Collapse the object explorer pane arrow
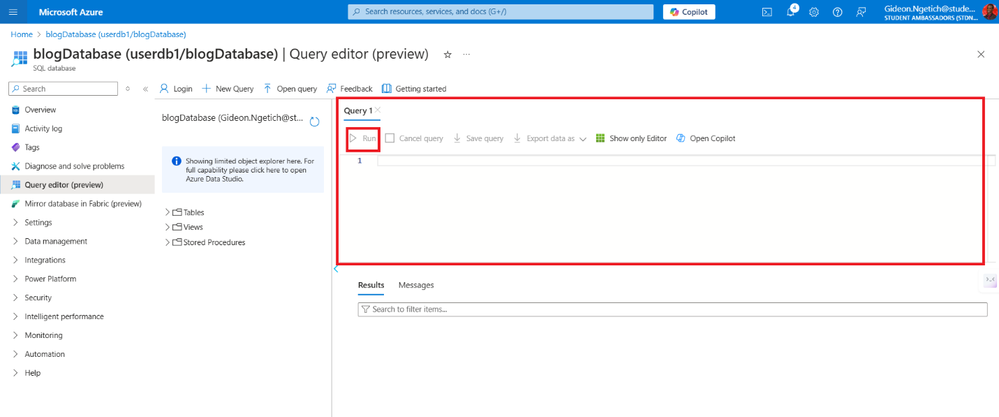The image size is (999, 417). coord(336,269)
